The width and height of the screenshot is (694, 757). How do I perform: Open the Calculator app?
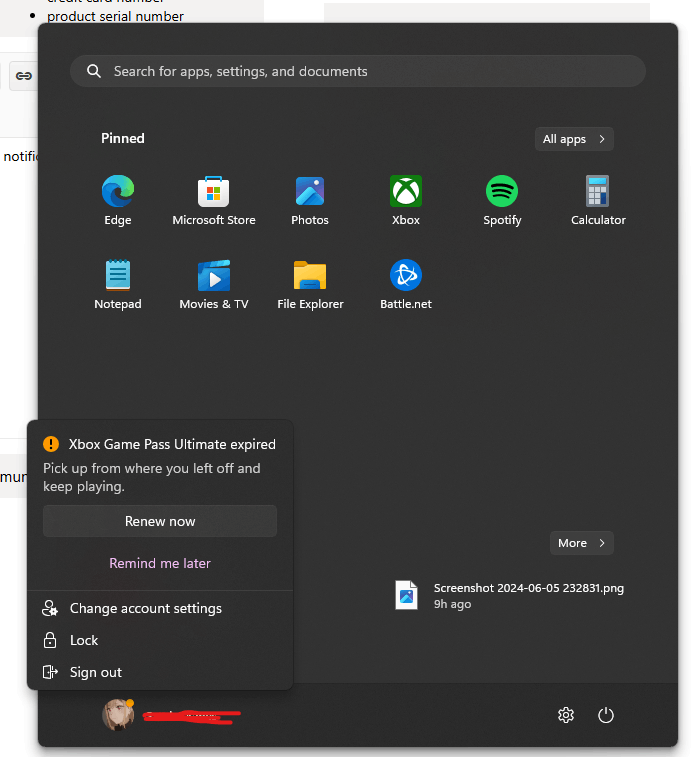pos(598,200)
